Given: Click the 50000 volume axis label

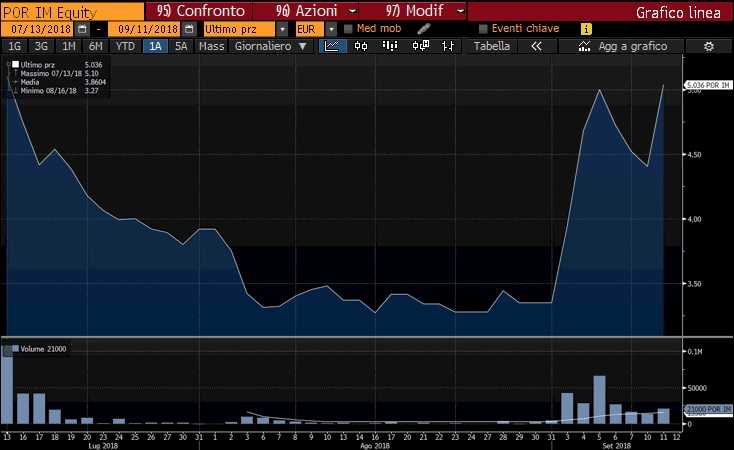Looking at the screenshot, I should [x=697, y=388].
